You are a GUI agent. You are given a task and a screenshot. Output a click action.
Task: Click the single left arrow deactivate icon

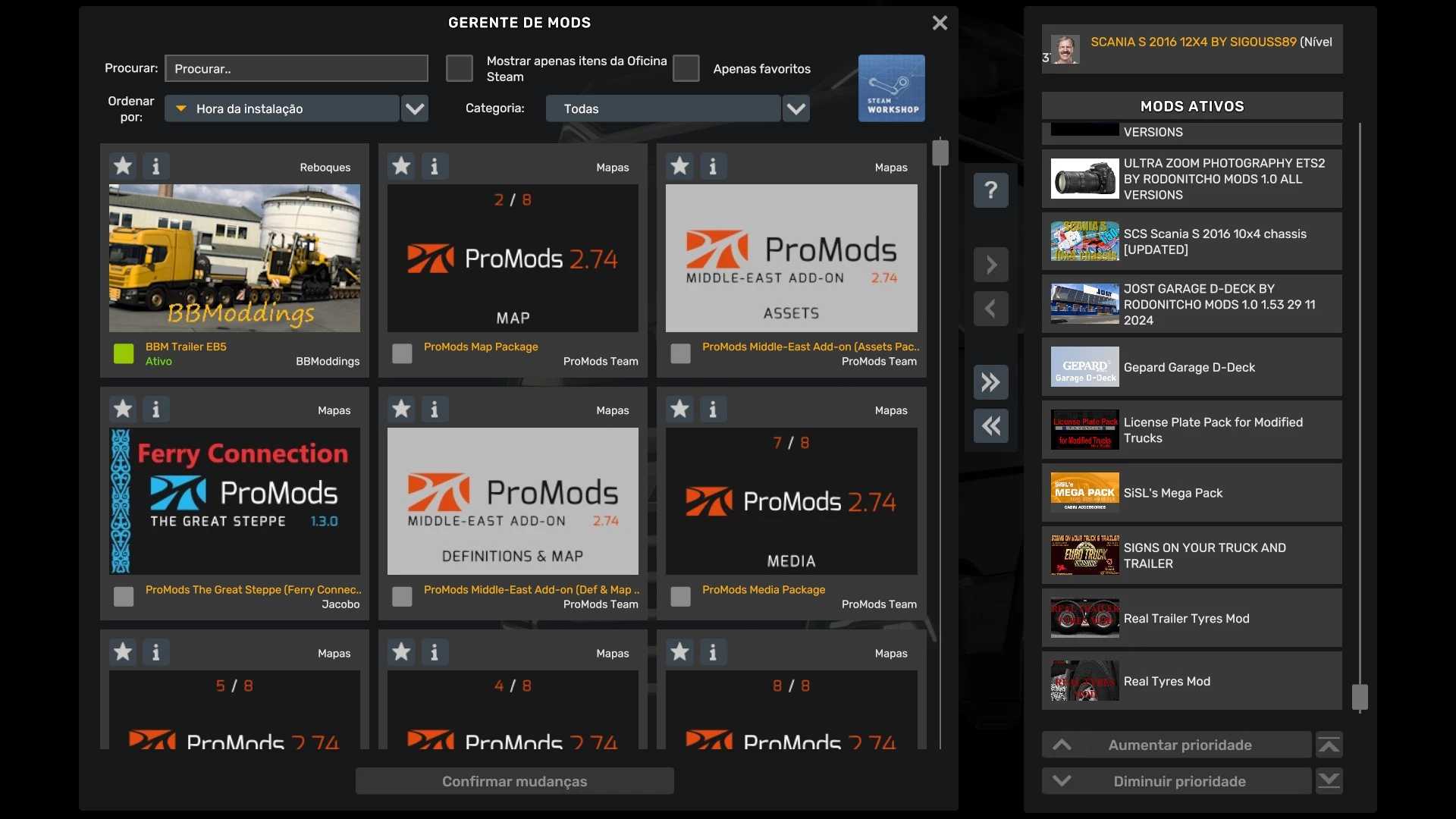(990, 309)
